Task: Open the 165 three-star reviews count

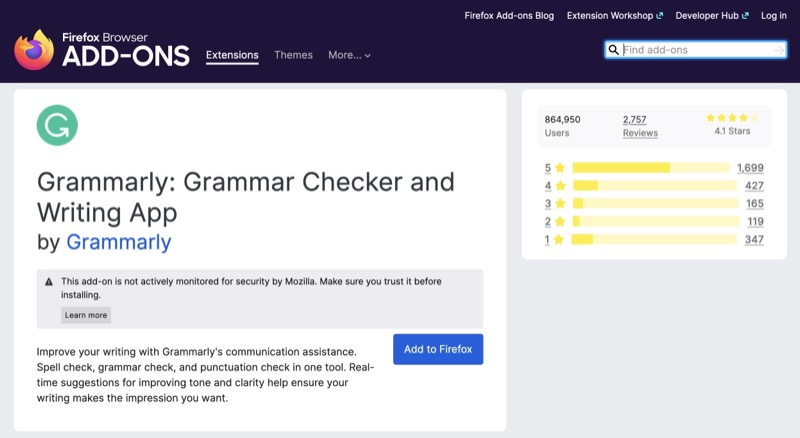Action: click(755, 203)
